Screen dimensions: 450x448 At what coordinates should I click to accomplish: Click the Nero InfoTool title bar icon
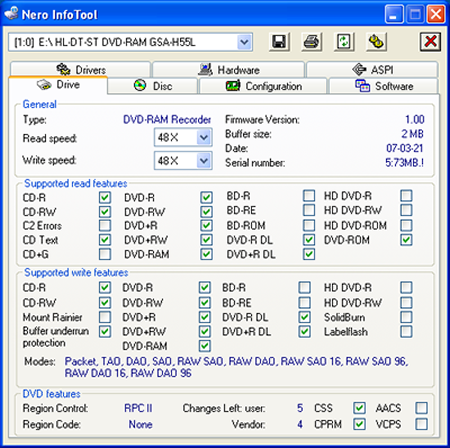click(x=11, y=13)
